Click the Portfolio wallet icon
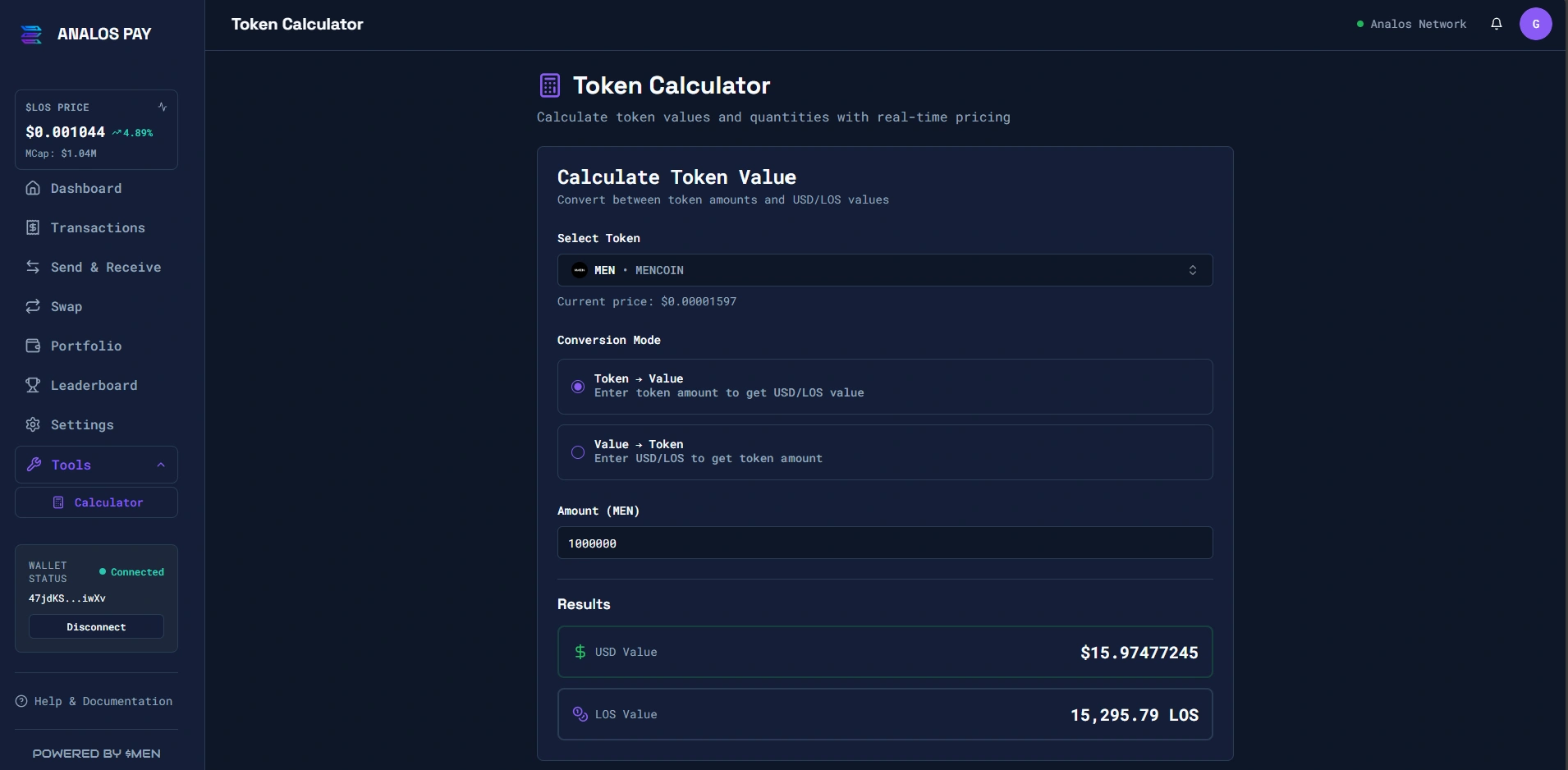1568x770 pixels. point(33,346)
